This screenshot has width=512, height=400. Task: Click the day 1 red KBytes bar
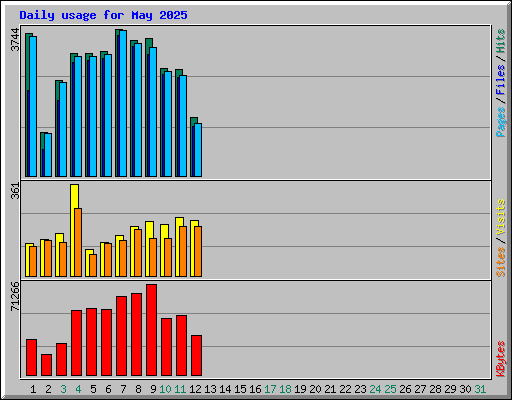(31, 357)
